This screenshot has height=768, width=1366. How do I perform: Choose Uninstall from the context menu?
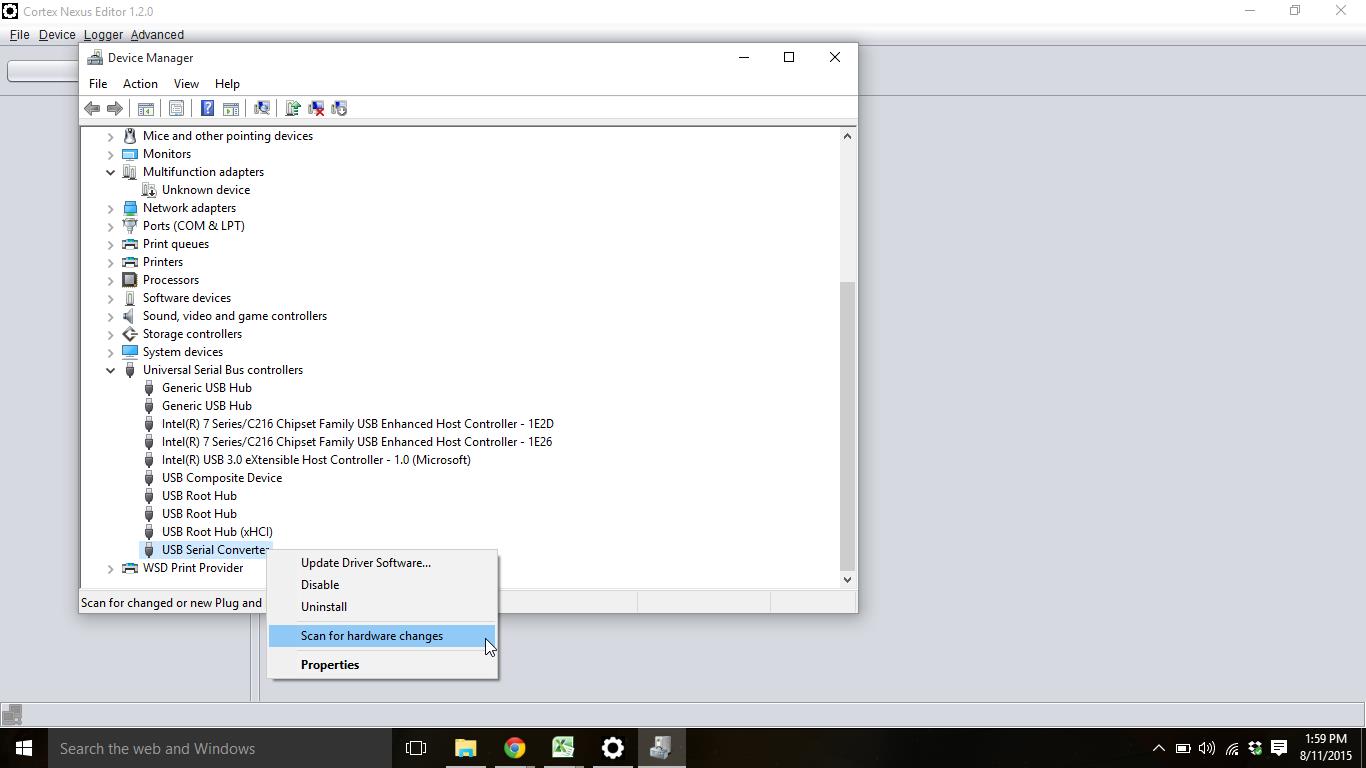(324, 607)
